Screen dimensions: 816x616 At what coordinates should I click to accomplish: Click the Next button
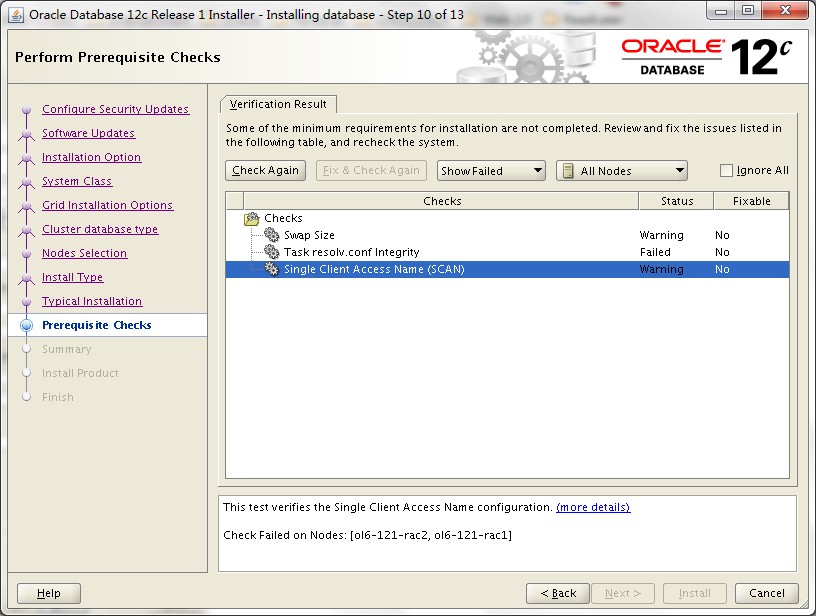(623, 593)
